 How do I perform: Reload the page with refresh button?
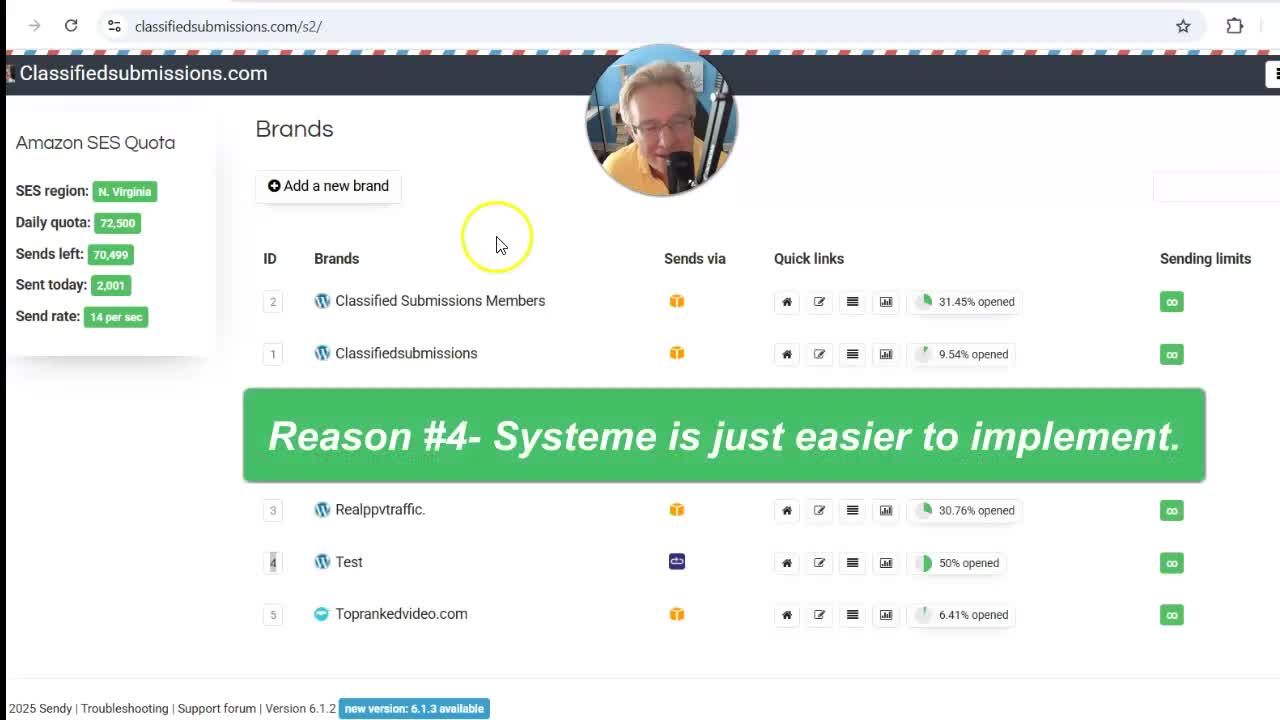tap(71, 26)
